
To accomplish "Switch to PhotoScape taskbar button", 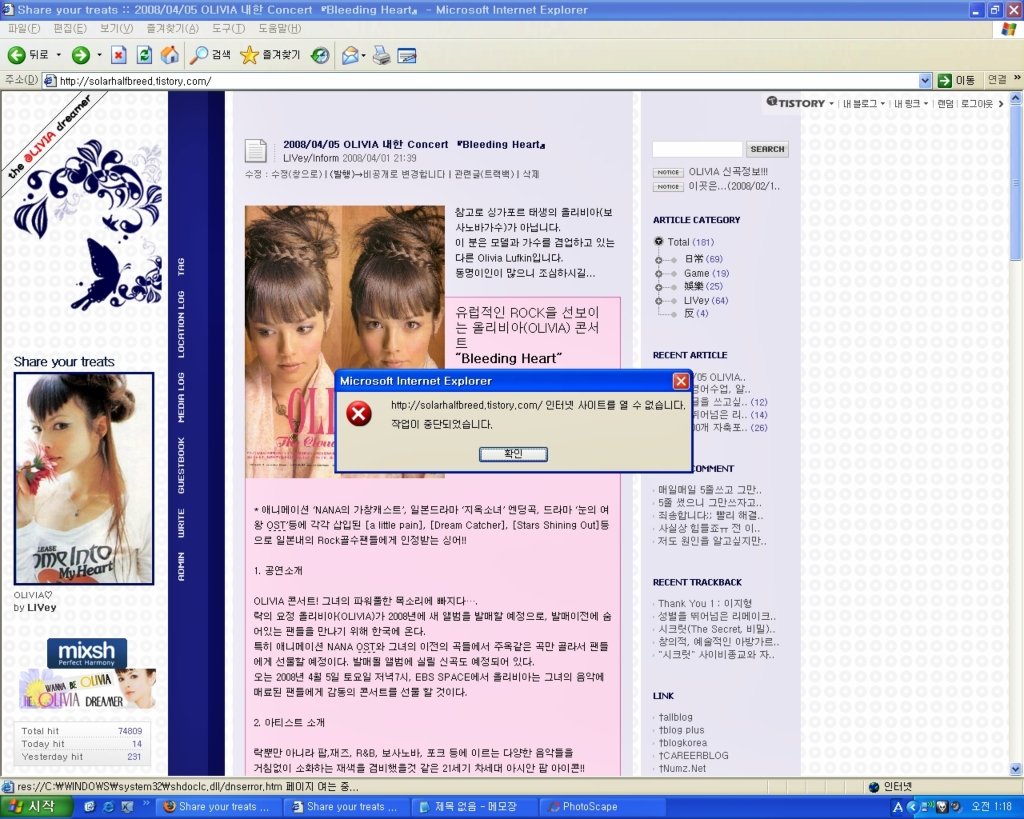I will (x=605, y=807).
